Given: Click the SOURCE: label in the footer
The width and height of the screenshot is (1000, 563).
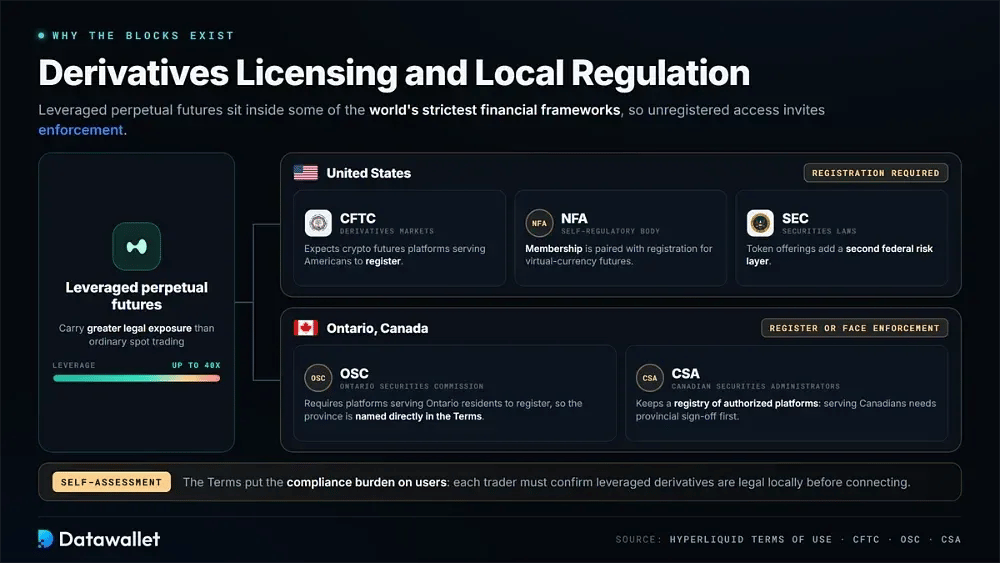Looking at the screenshot, I should (638, 539).
